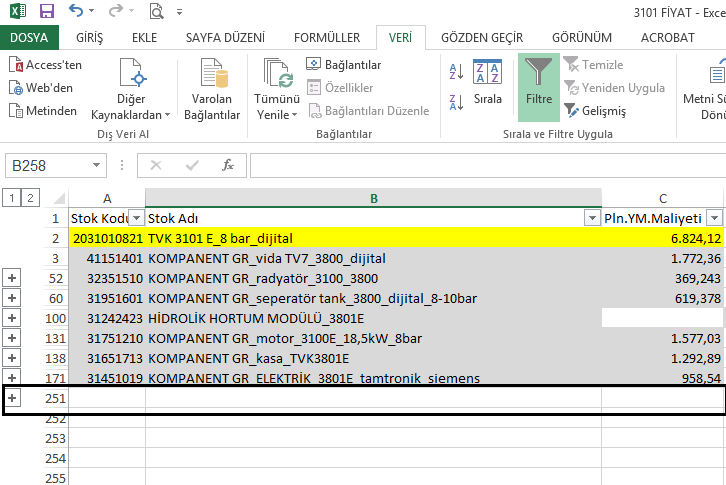Viewport: 726px width, 485px height.
Task: Import data with Web'den
Action: tap(41, 88)
